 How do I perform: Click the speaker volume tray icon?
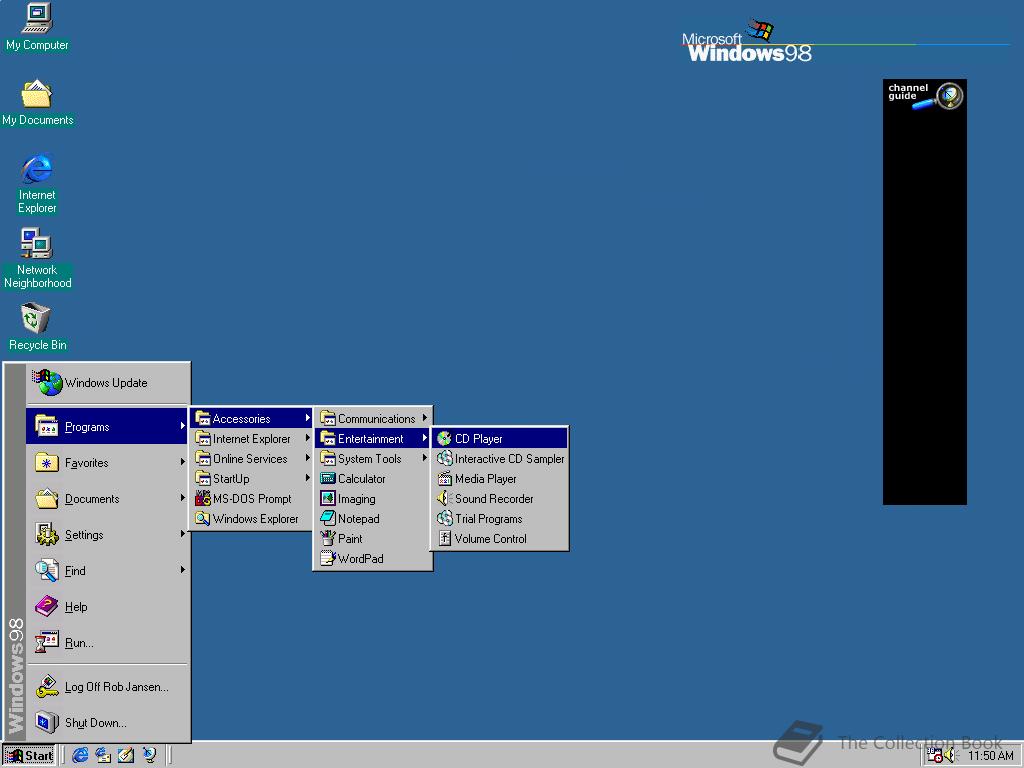pyautogui.click(x=950, y=756)
